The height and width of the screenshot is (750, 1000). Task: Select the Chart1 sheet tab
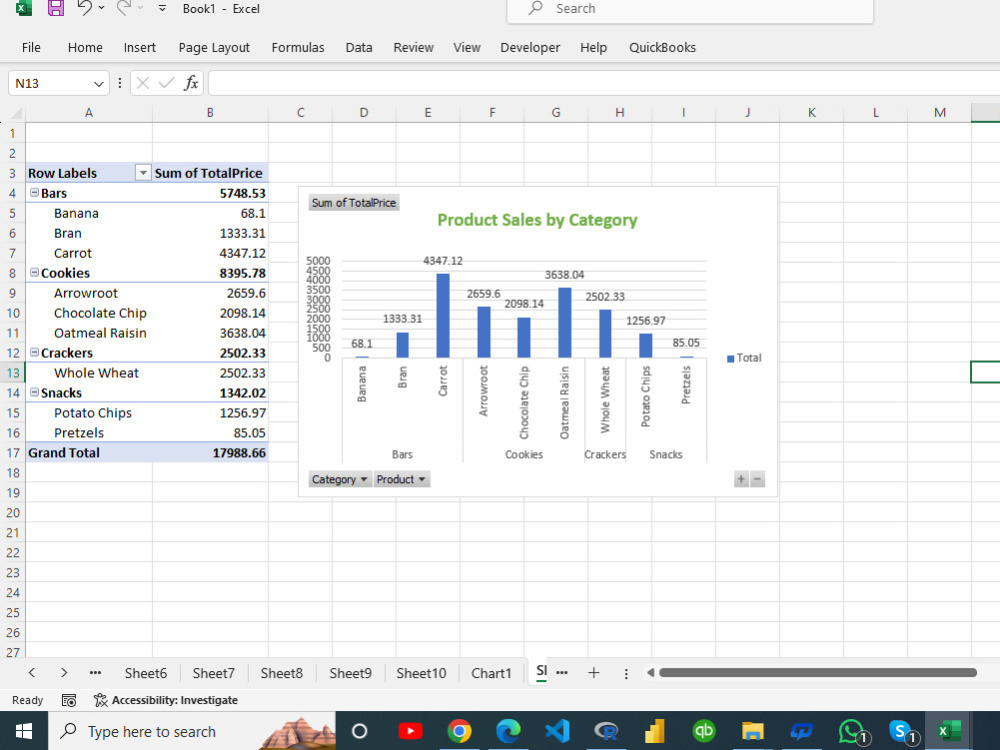491,673
